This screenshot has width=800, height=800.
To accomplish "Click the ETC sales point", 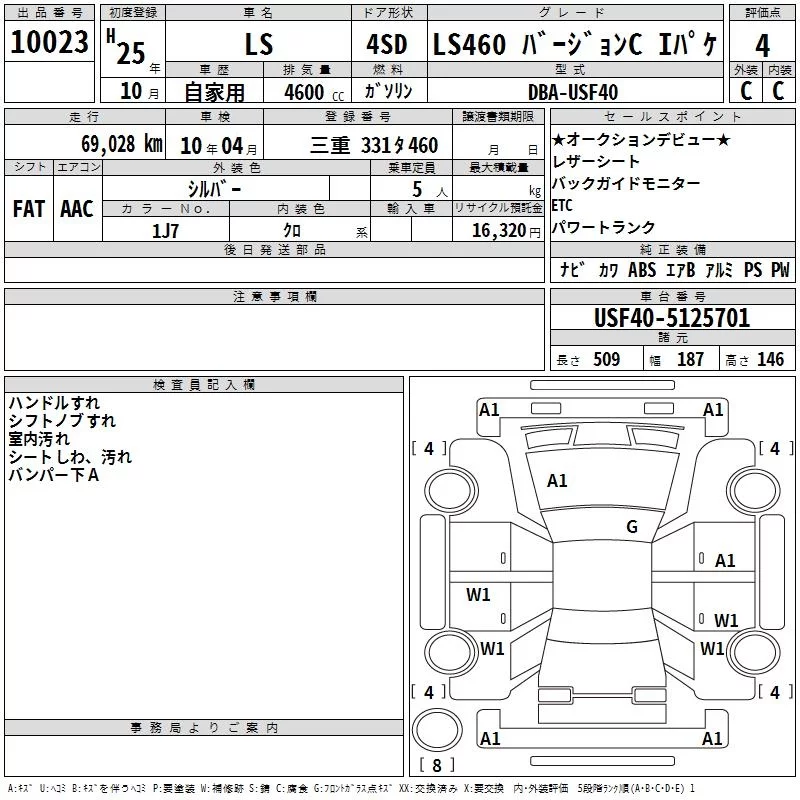I will click(x=562, y=205).
